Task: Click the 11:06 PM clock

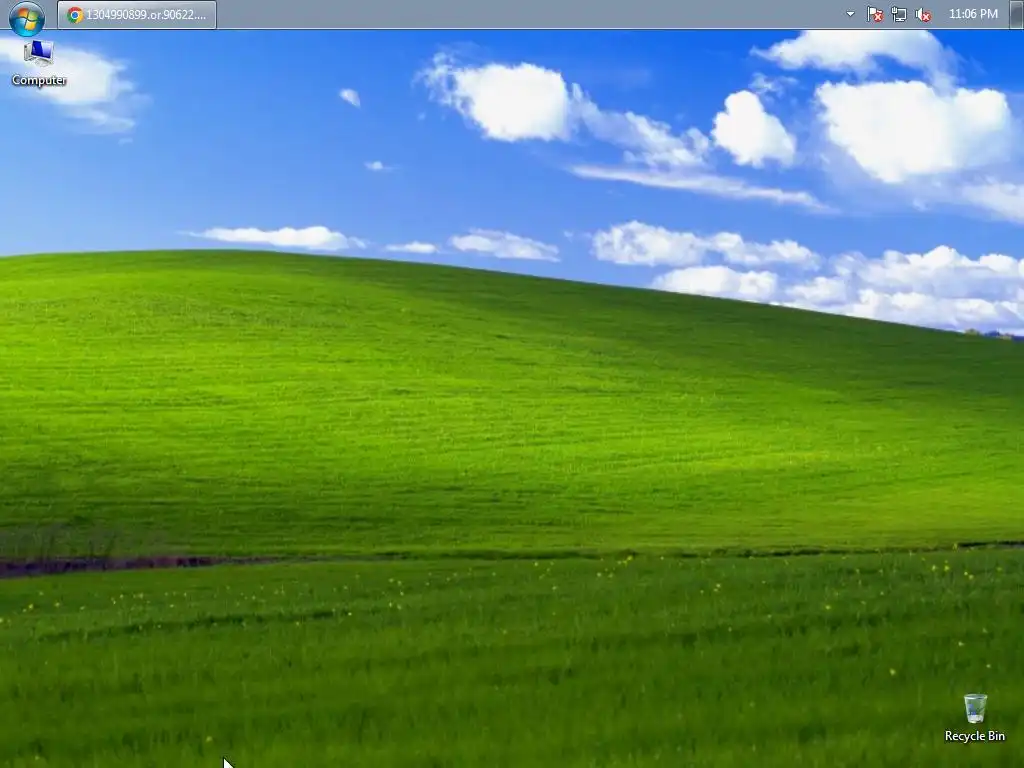Action: pos(973,14)
